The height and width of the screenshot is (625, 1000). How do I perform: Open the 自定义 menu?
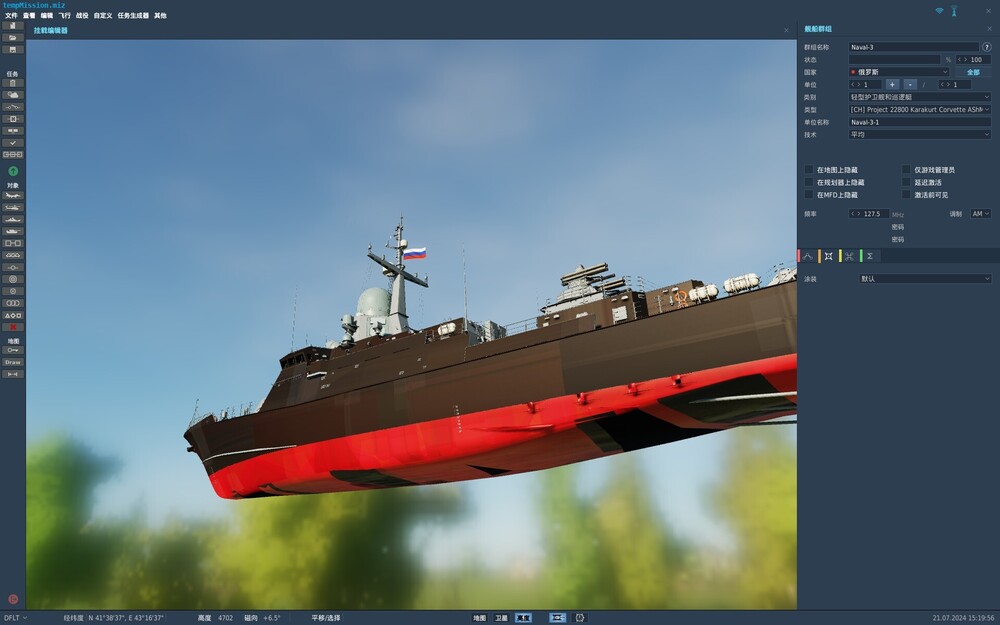click(103, 15)
